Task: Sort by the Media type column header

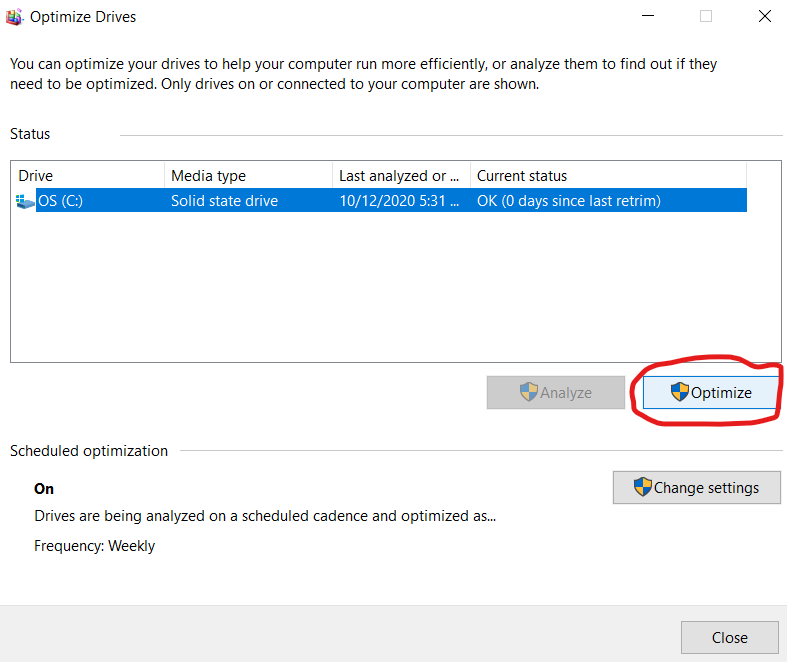Action: (248, 176)
